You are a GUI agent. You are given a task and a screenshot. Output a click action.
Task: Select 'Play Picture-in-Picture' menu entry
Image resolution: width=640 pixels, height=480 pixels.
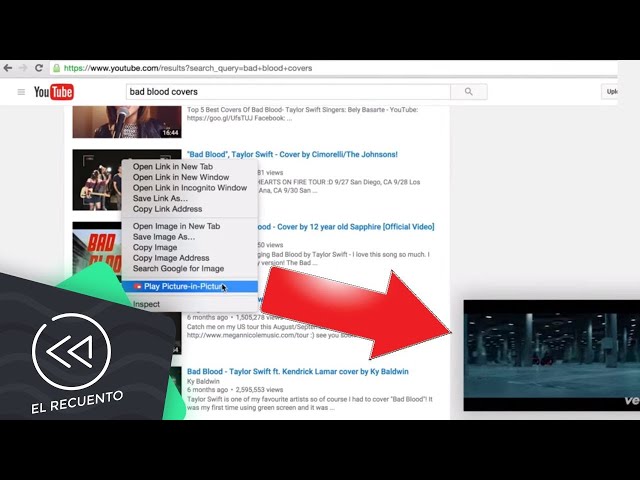[x=190, y=287]
